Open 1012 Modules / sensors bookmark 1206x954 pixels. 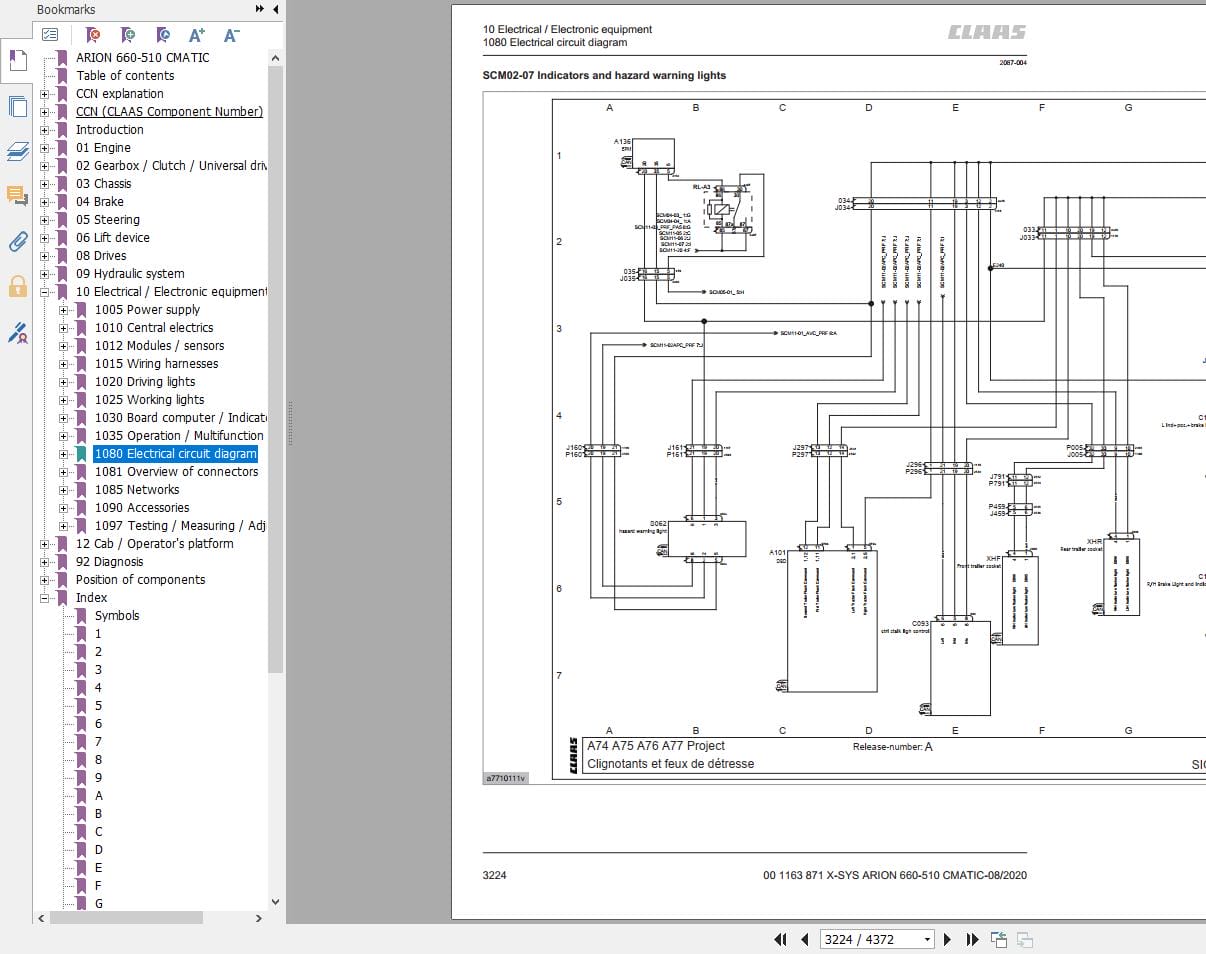(x=160, y=345)
